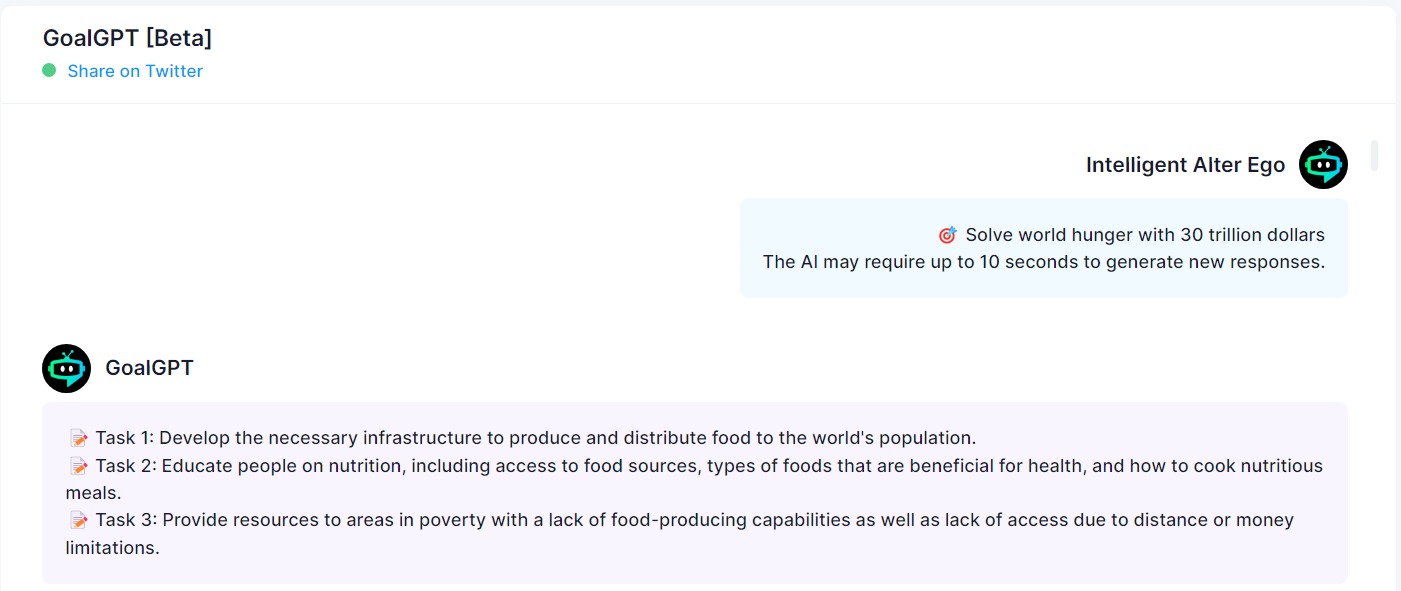
Task: Click the memo icon next to Task 3
Action: click(x=78, y=520)
